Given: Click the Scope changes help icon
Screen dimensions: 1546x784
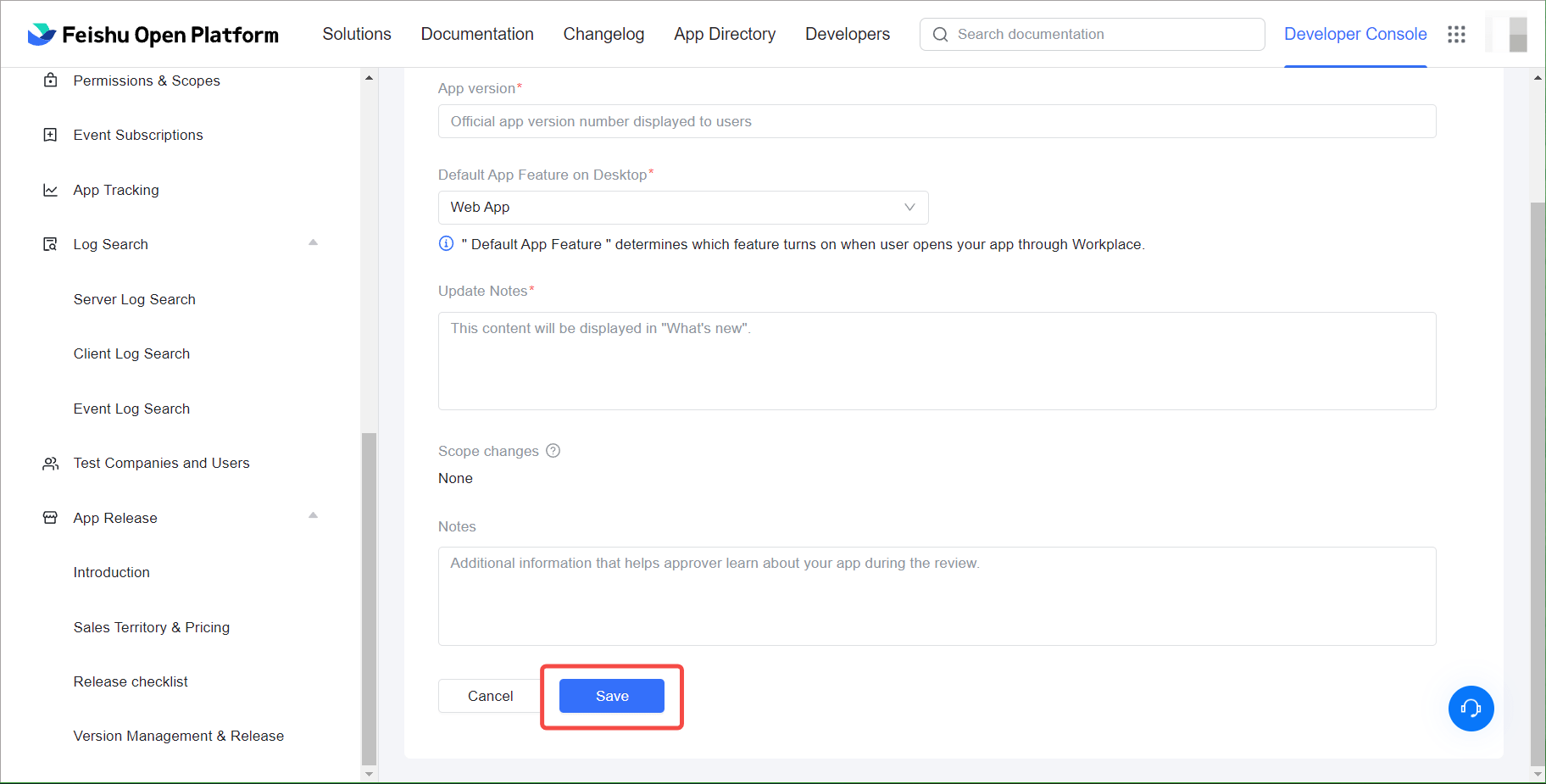Looking at the screenshot, I should [553, 451].
